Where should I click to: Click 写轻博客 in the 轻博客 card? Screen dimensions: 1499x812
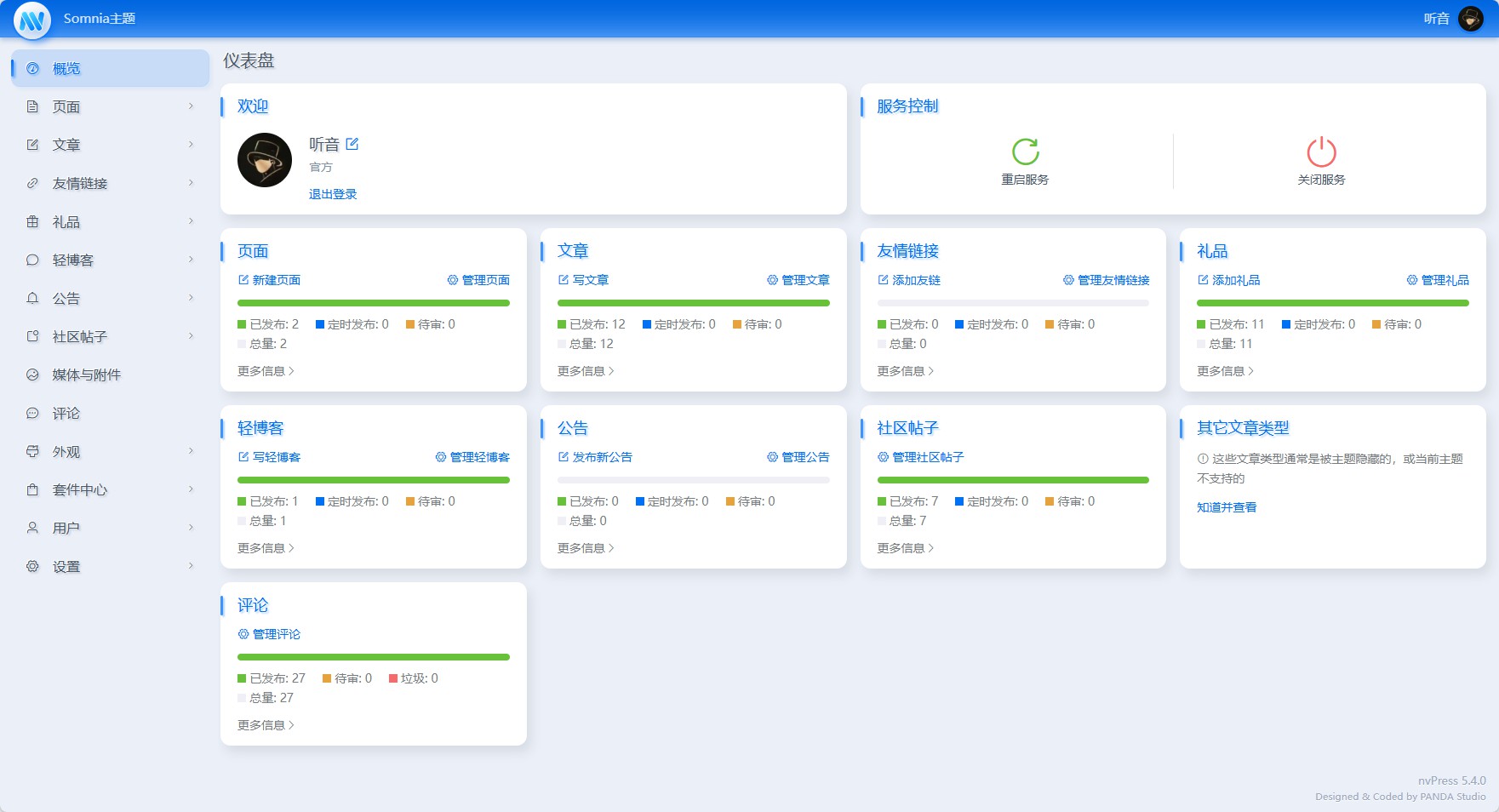tap(269, 457)
